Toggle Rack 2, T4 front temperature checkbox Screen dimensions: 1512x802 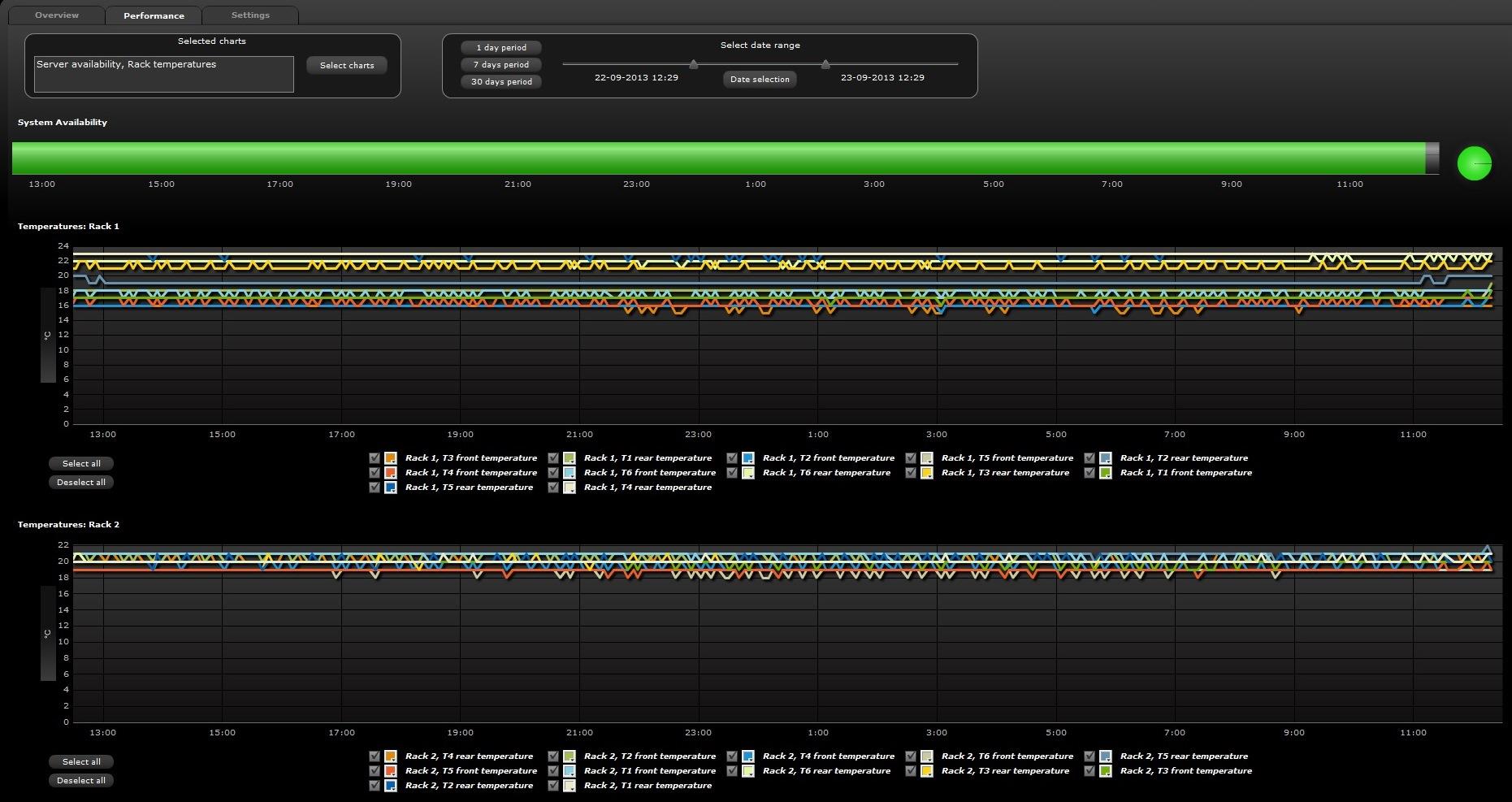click(x=732, y=756)
